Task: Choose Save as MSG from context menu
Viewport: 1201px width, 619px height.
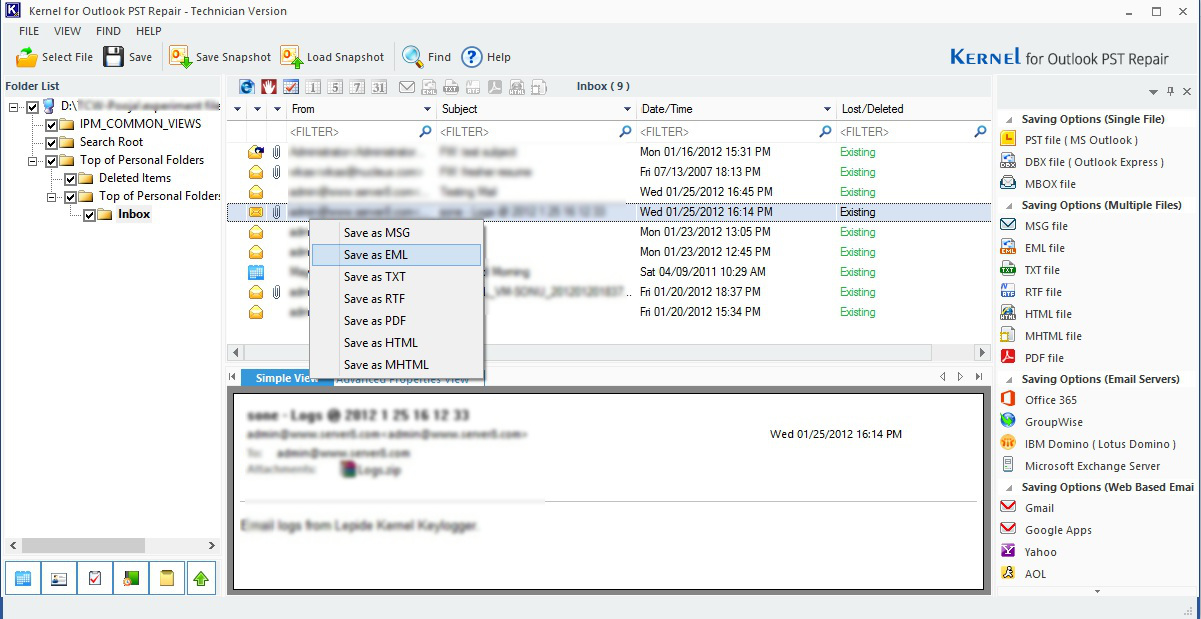Action: click(397, 233)
